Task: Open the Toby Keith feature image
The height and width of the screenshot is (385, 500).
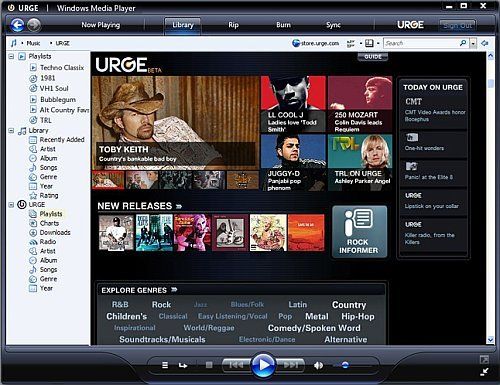Action: click(176, 123)
